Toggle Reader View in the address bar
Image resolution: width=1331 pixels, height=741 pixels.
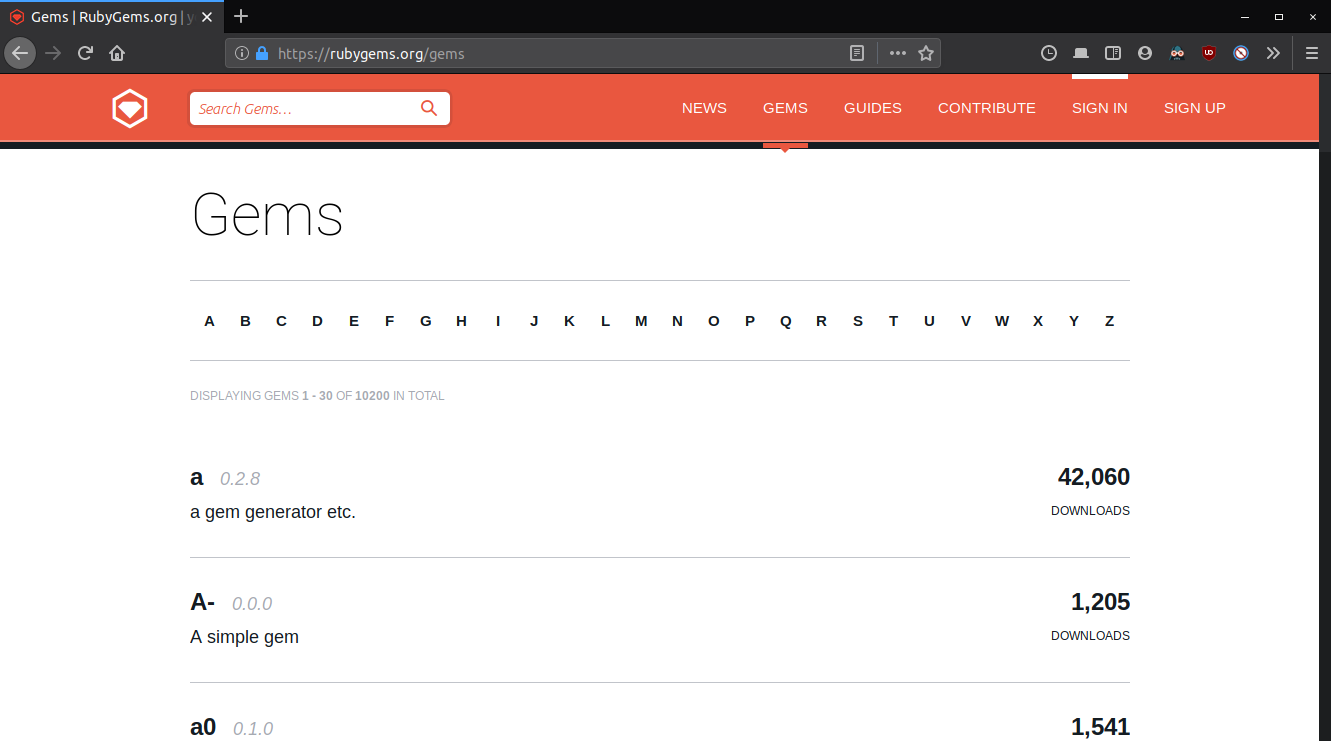pos(857,53)
